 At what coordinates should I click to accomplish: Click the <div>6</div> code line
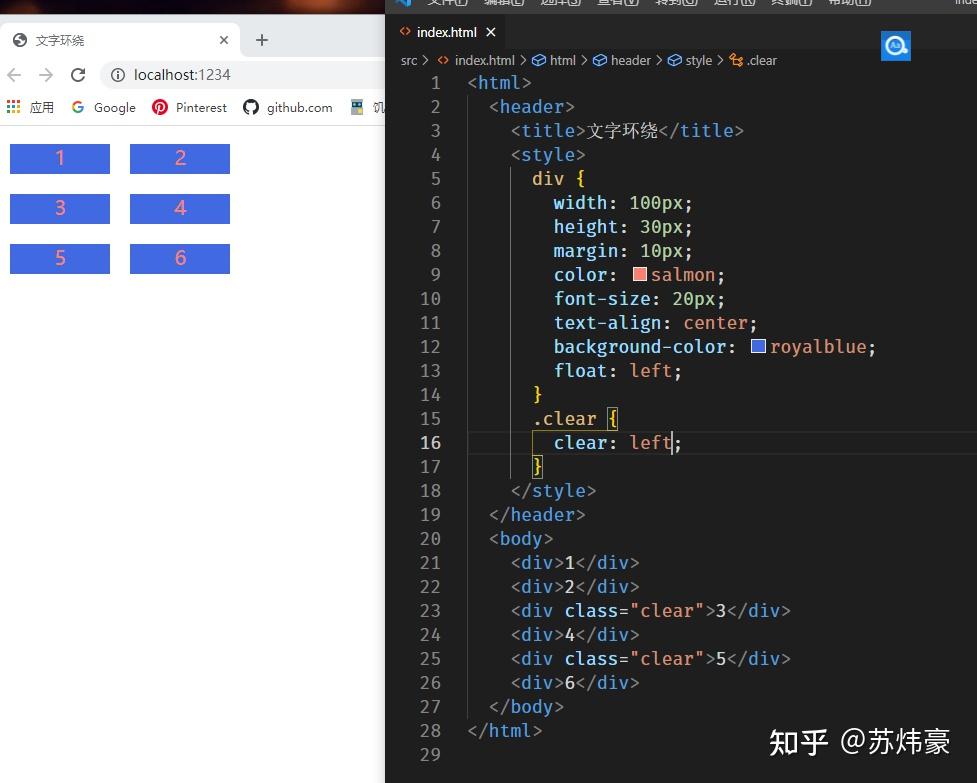click(575, 682)
